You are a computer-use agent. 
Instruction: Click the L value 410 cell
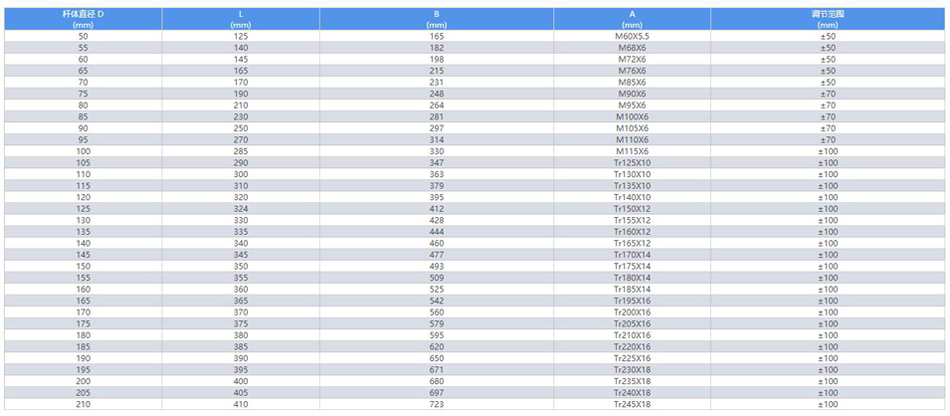coord(240,404)
